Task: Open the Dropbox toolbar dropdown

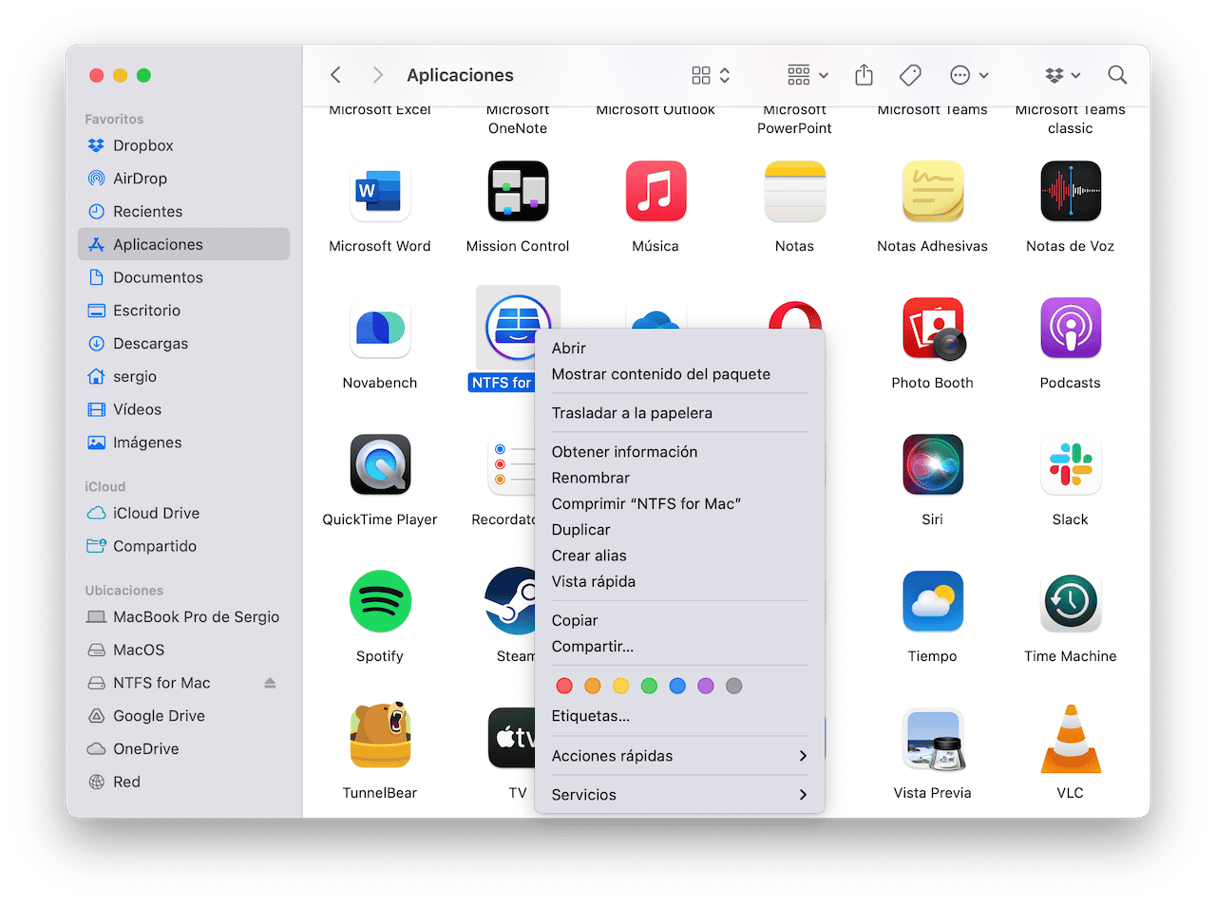Action: coord(1063,75)
